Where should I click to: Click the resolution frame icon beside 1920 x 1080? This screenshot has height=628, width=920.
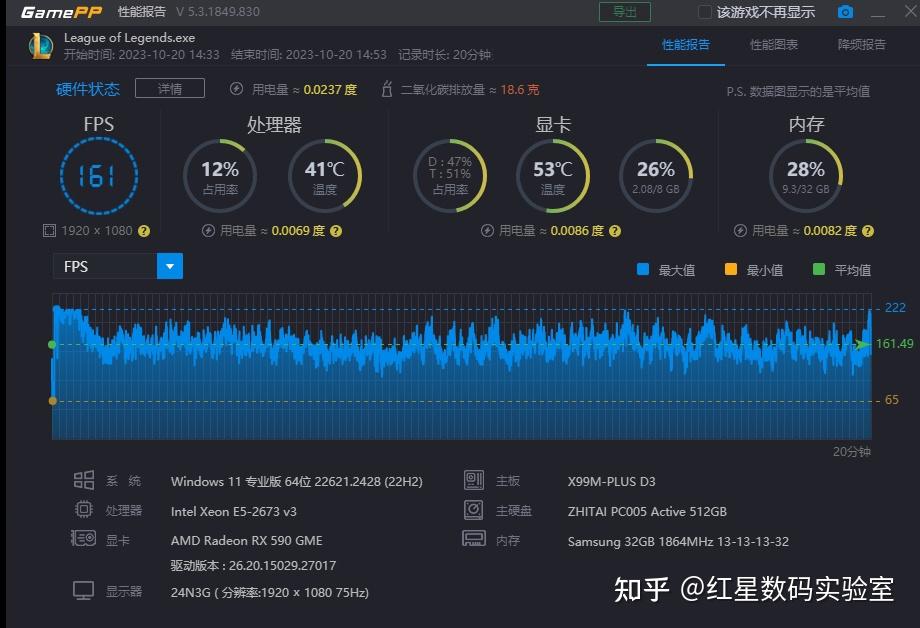coord(49,231)
